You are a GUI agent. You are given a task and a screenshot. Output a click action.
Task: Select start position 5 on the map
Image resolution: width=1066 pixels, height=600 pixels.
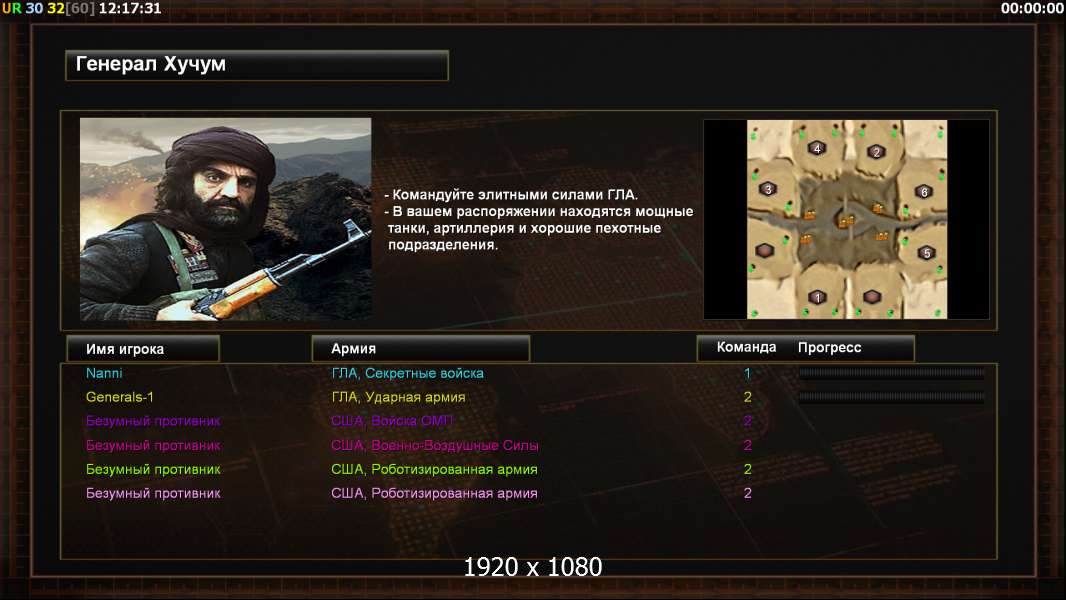coord(926,253)
